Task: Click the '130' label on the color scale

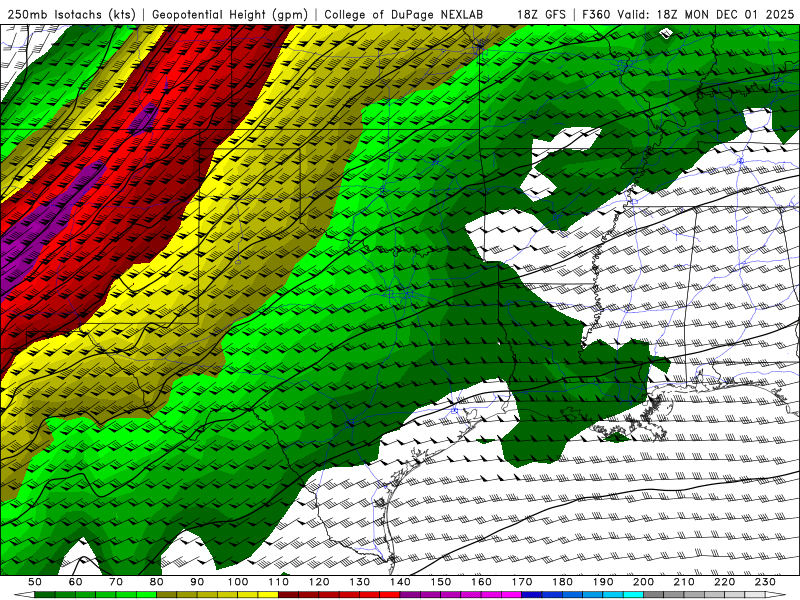Action: (x=360, y=582)
